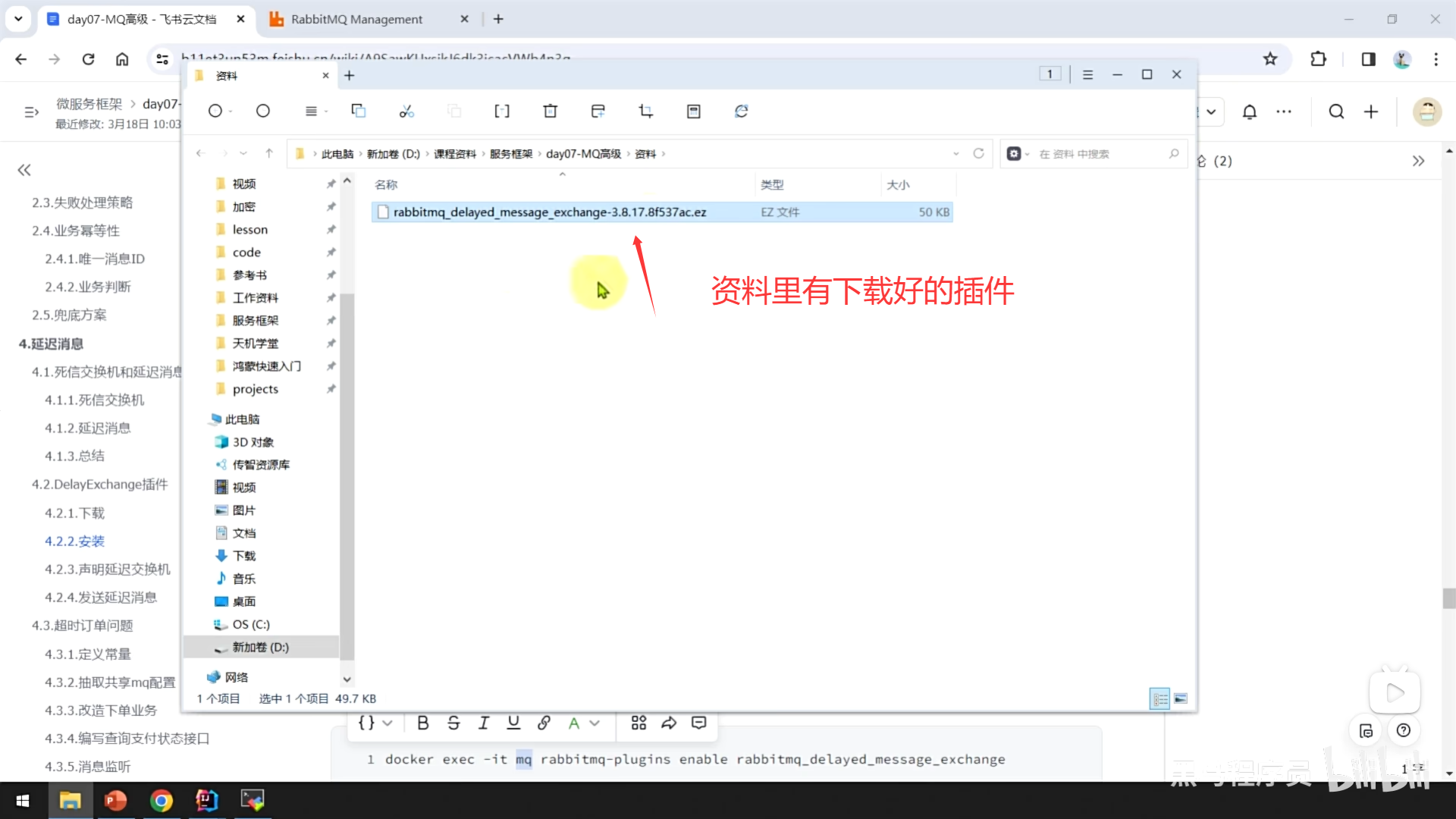Click the Feishu document search icon
This screenshot has height=819, width=1456.
click(1335, 112)
